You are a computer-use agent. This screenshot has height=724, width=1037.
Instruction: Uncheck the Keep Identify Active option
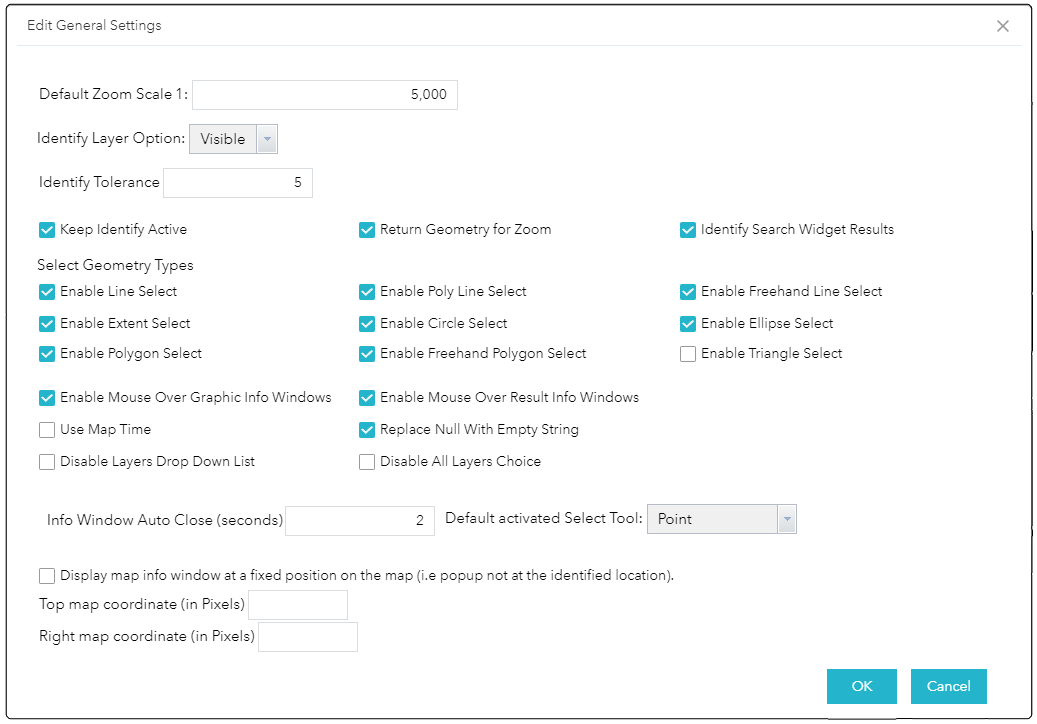pos(46,229)
